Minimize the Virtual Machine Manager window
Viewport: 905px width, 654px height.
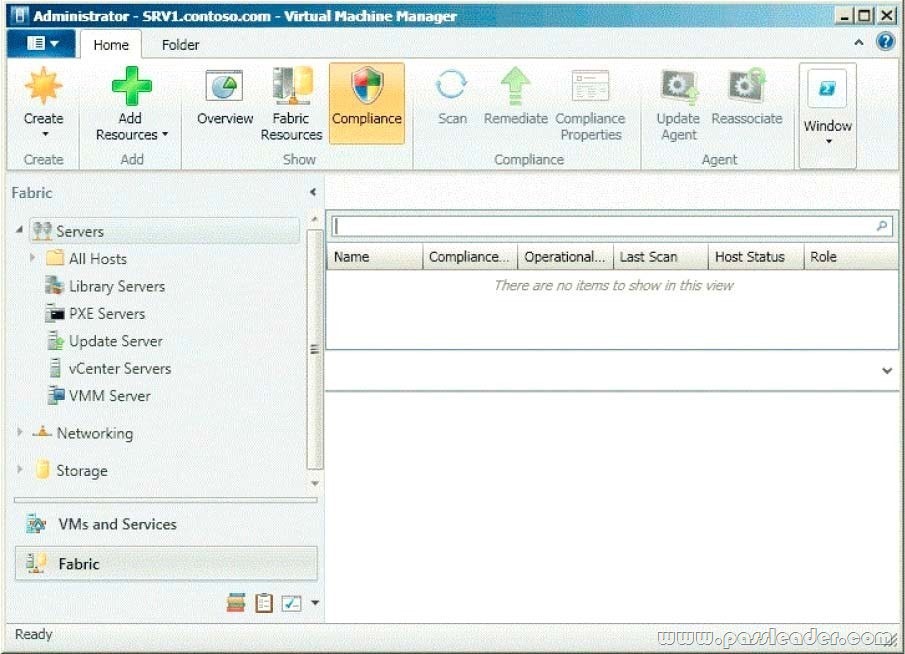[844, 16]
